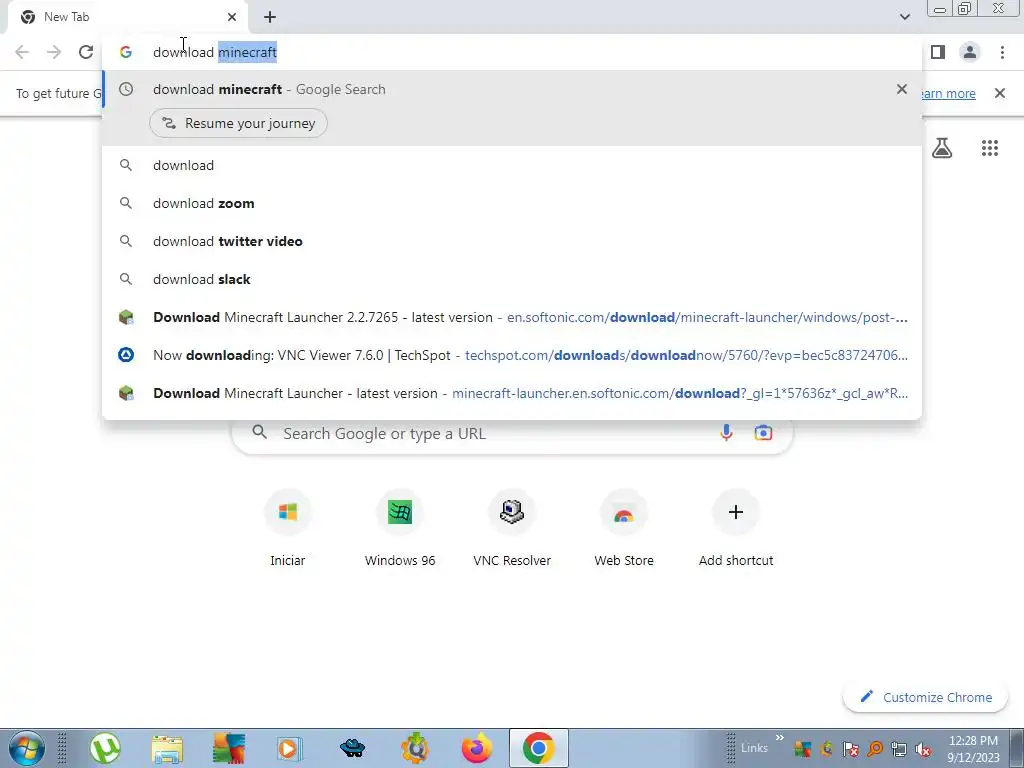Toggle the side panel icon
Screen dimensions: 1024x768
pyautogui.click(x=938, y=52)
